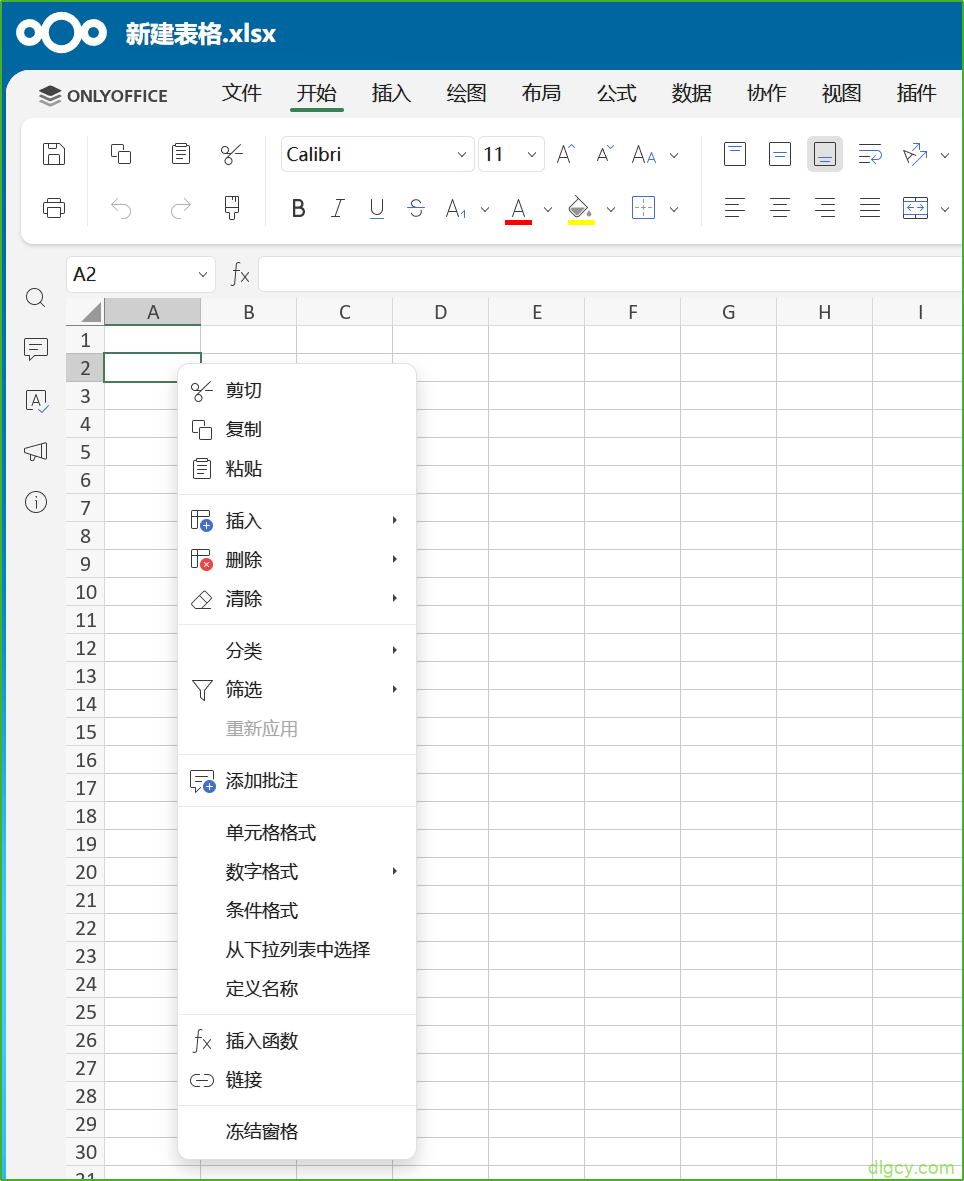The width and height of the screenshot is (964, 1181).
Task: Click the Redo arrow icon
Action: coord(181,208)
